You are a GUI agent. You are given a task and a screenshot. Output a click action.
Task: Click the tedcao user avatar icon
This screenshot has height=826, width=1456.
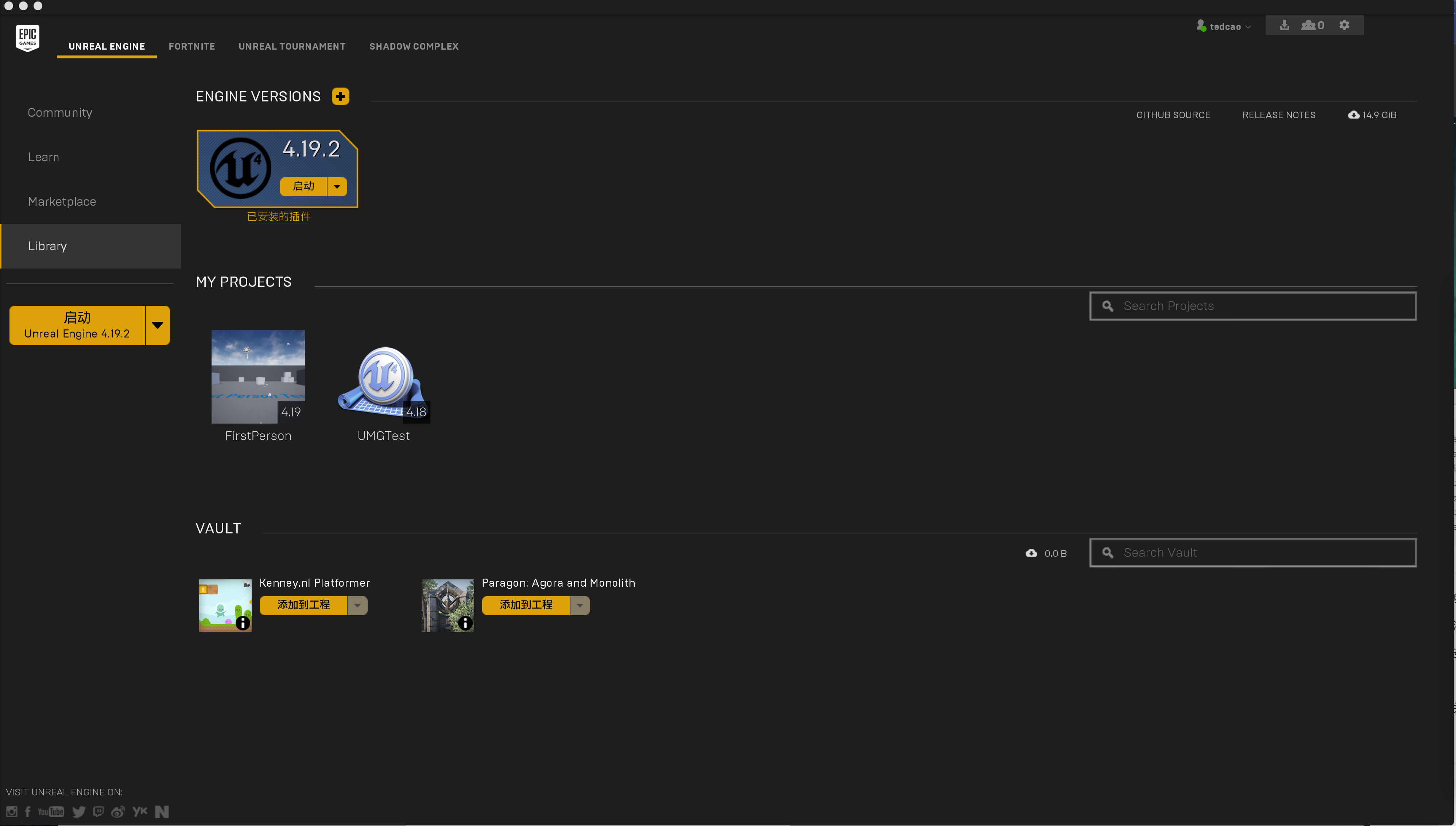(1201, 26)
